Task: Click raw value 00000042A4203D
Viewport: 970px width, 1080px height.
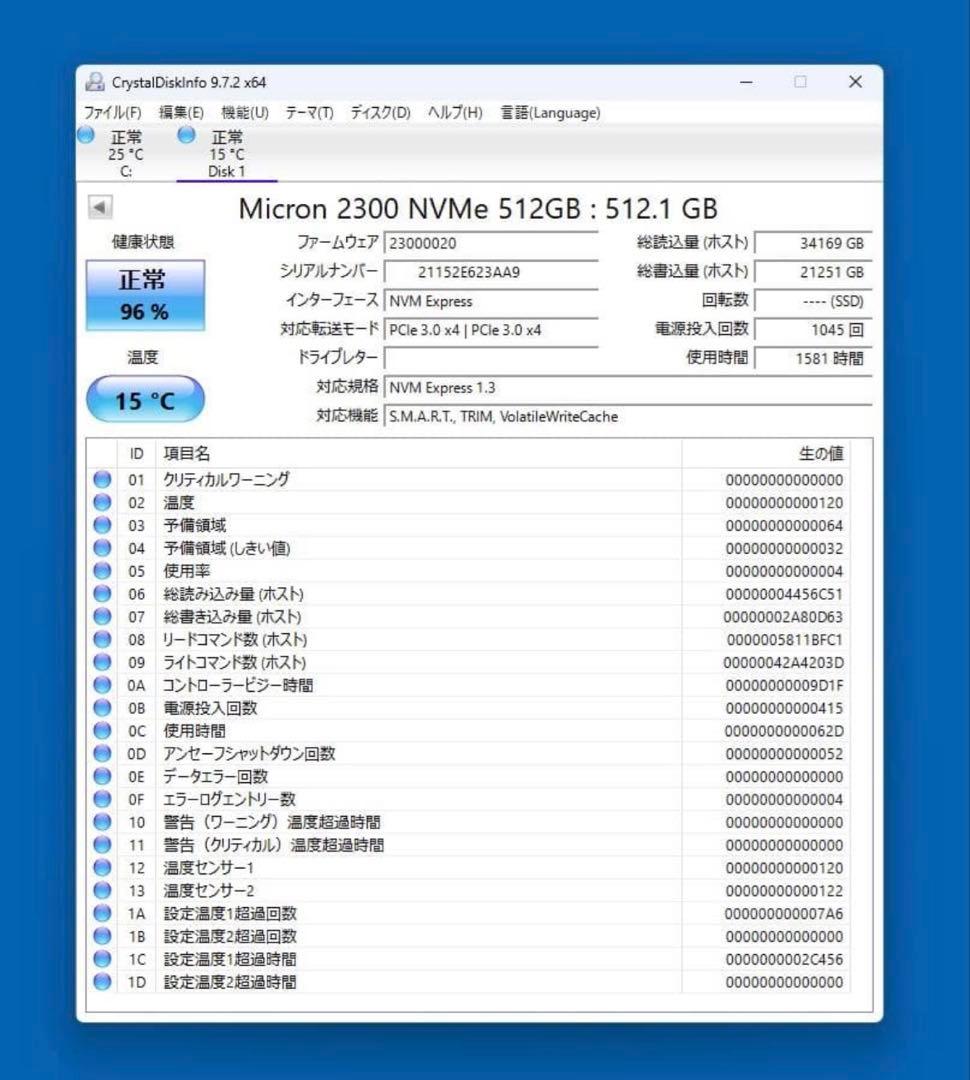Action: click(783, 663)
